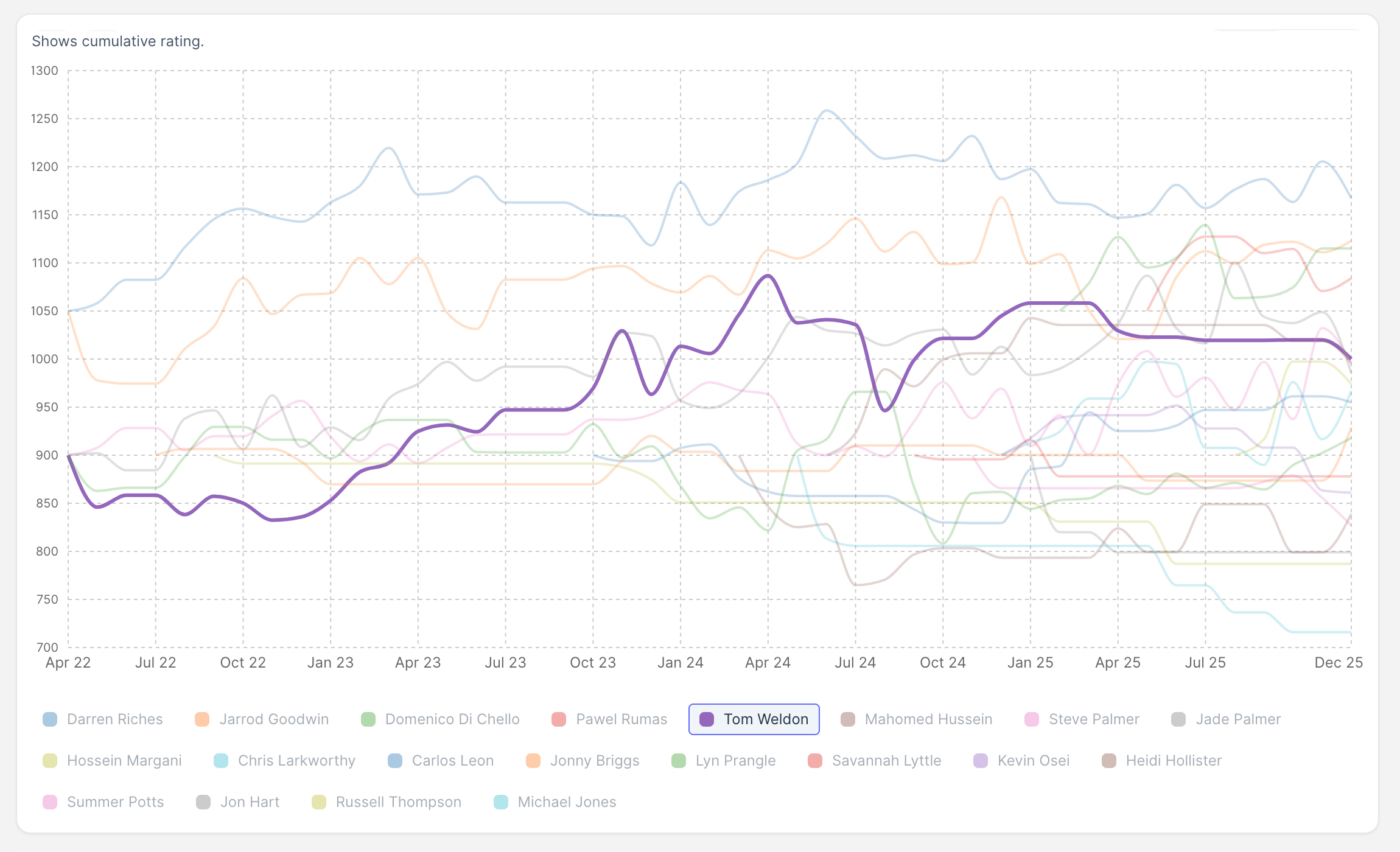The height and width of the screenshot is (852, 1400).
Task: Choose Savannah Lyttle legend entry
Action: coord(874,761)
